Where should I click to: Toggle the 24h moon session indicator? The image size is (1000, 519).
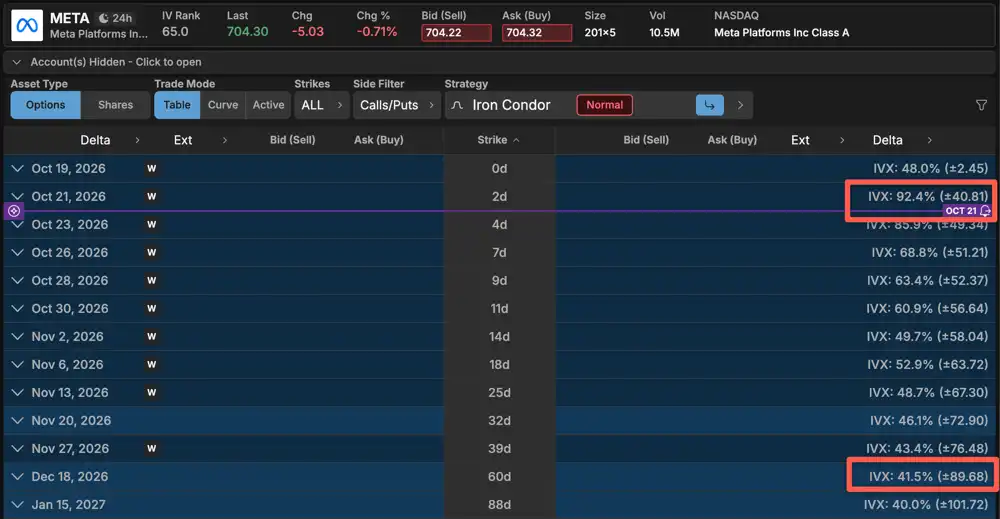point(115,18)
